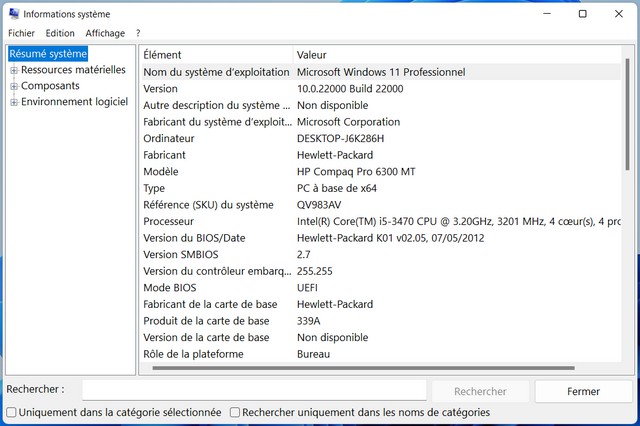Maximize the Informations système window
Screen dimensions: 640x426
pyautogui.click(x=583, y=14)
